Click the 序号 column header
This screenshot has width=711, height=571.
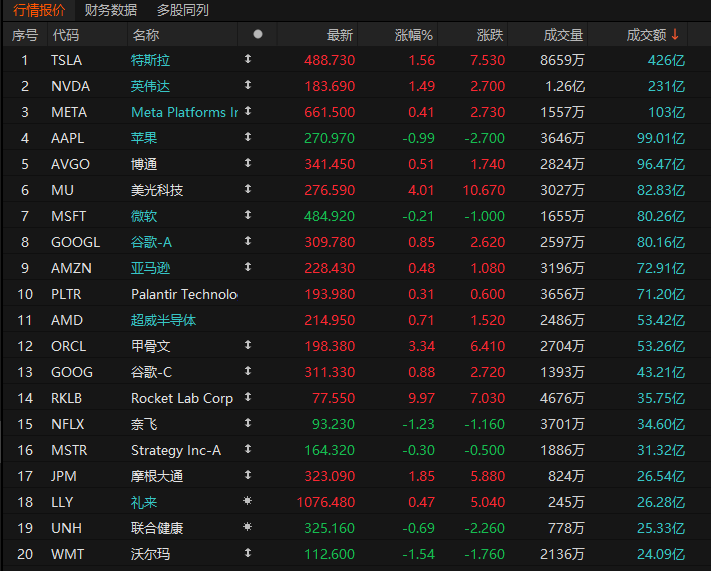(x=24, y=35)
